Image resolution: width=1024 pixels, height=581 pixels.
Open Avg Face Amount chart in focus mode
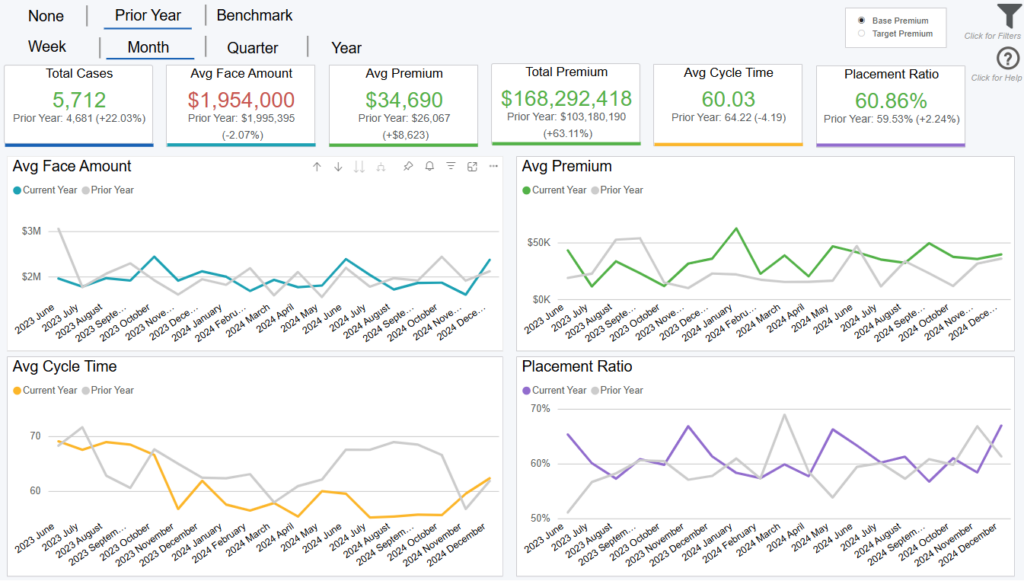tap(472, 167)
